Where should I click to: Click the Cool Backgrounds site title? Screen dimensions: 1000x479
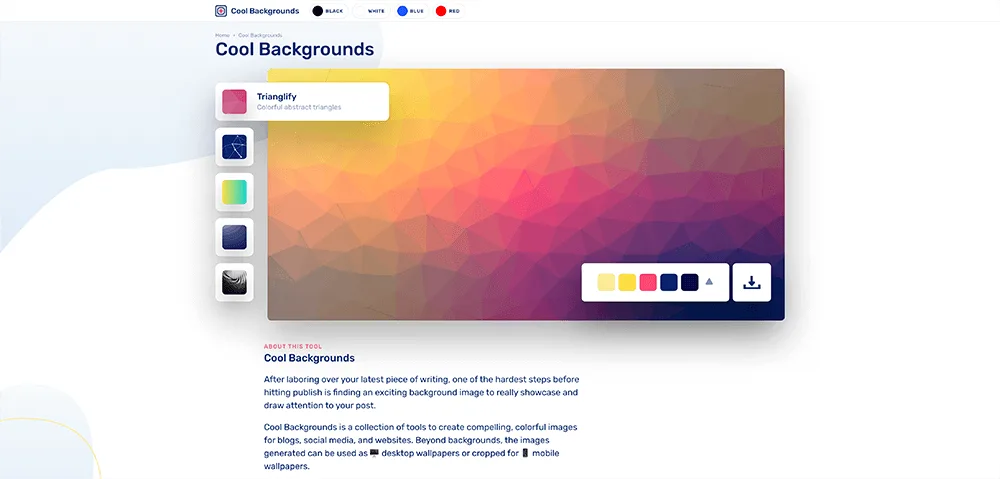pyautogui.click(x=265, y=11)
